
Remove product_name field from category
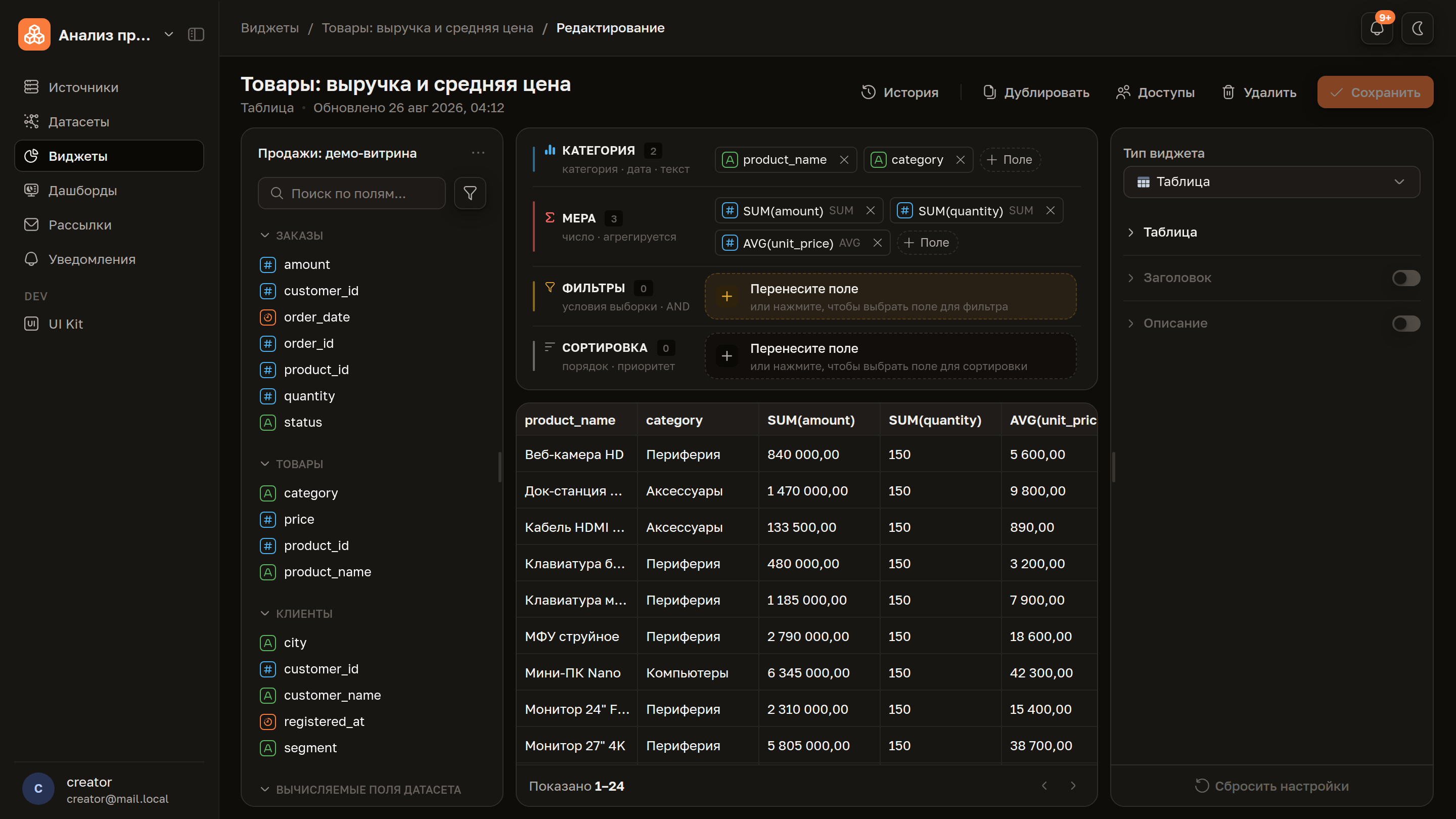coord(844,160)
